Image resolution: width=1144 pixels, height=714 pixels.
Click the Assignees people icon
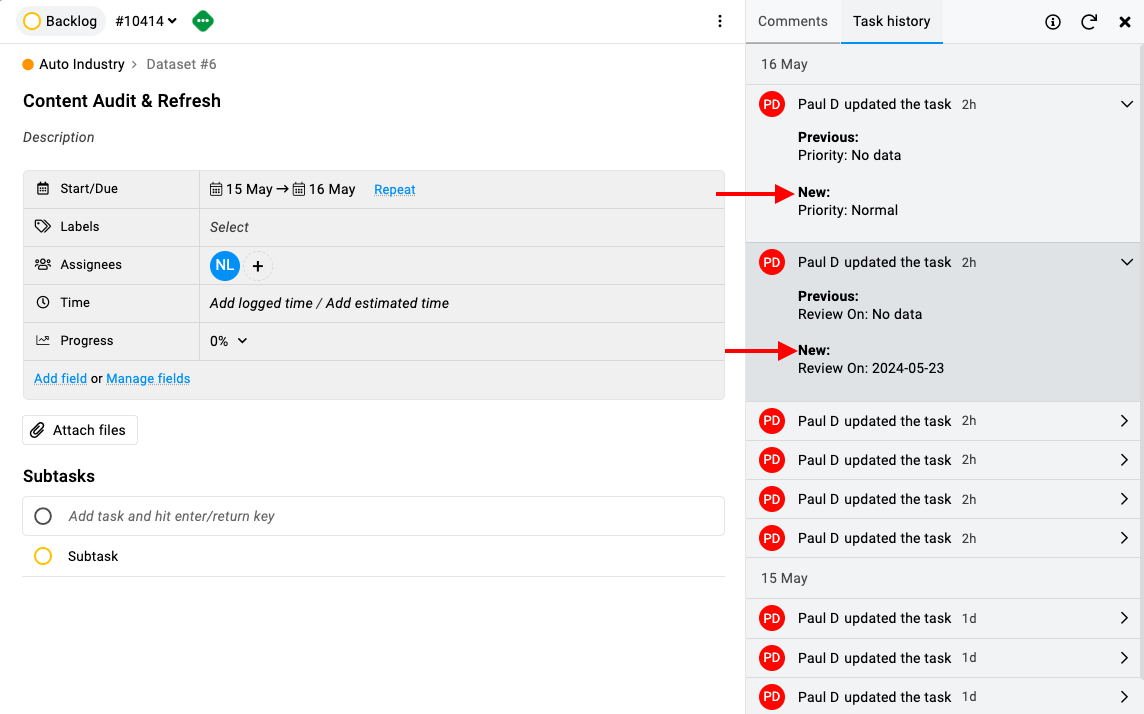43,265
